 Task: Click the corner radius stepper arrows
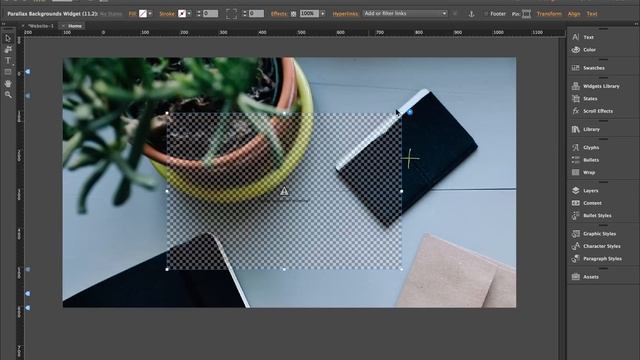244,14
